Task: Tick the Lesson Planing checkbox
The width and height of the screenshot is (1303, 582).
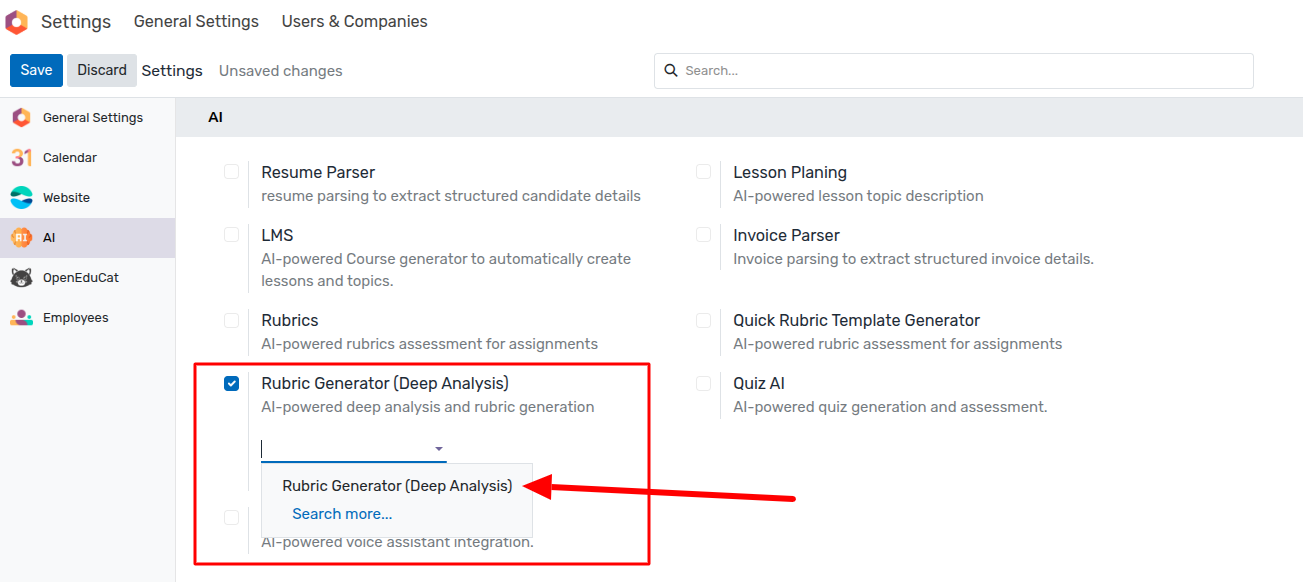Action: [704, 172]
